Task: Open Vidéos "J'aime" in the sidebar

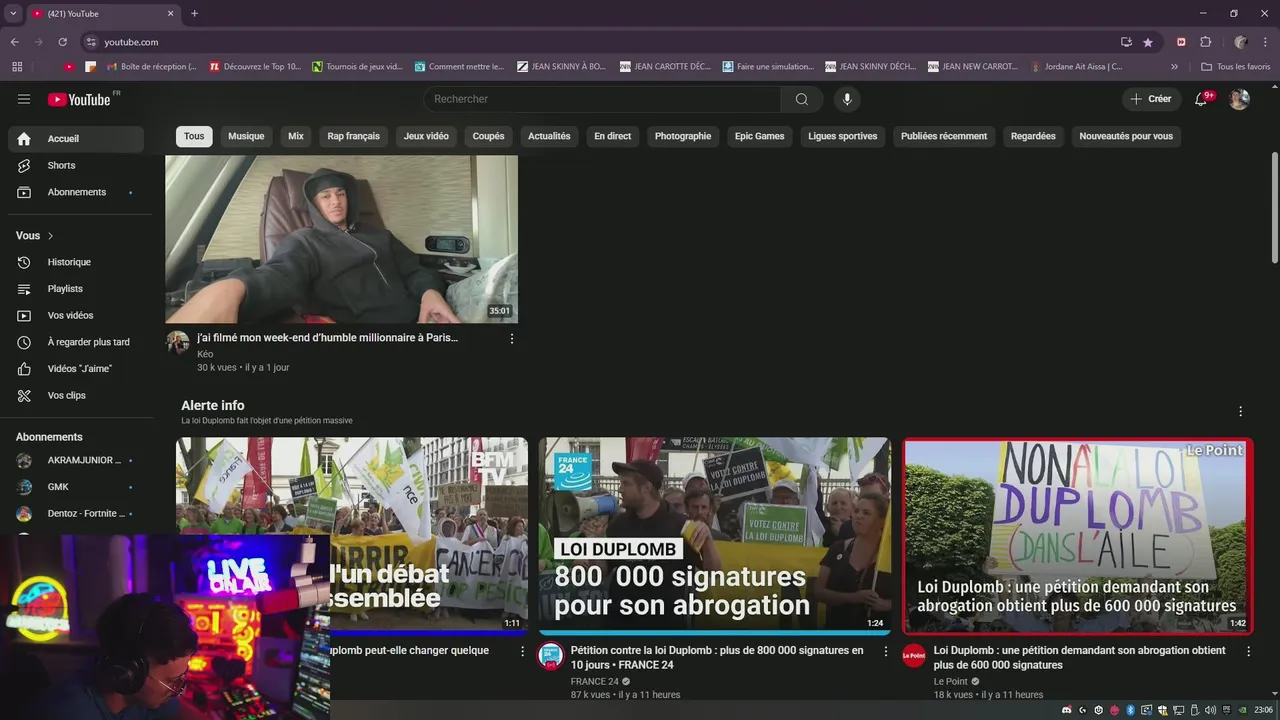Action: (x=76, y=369)
